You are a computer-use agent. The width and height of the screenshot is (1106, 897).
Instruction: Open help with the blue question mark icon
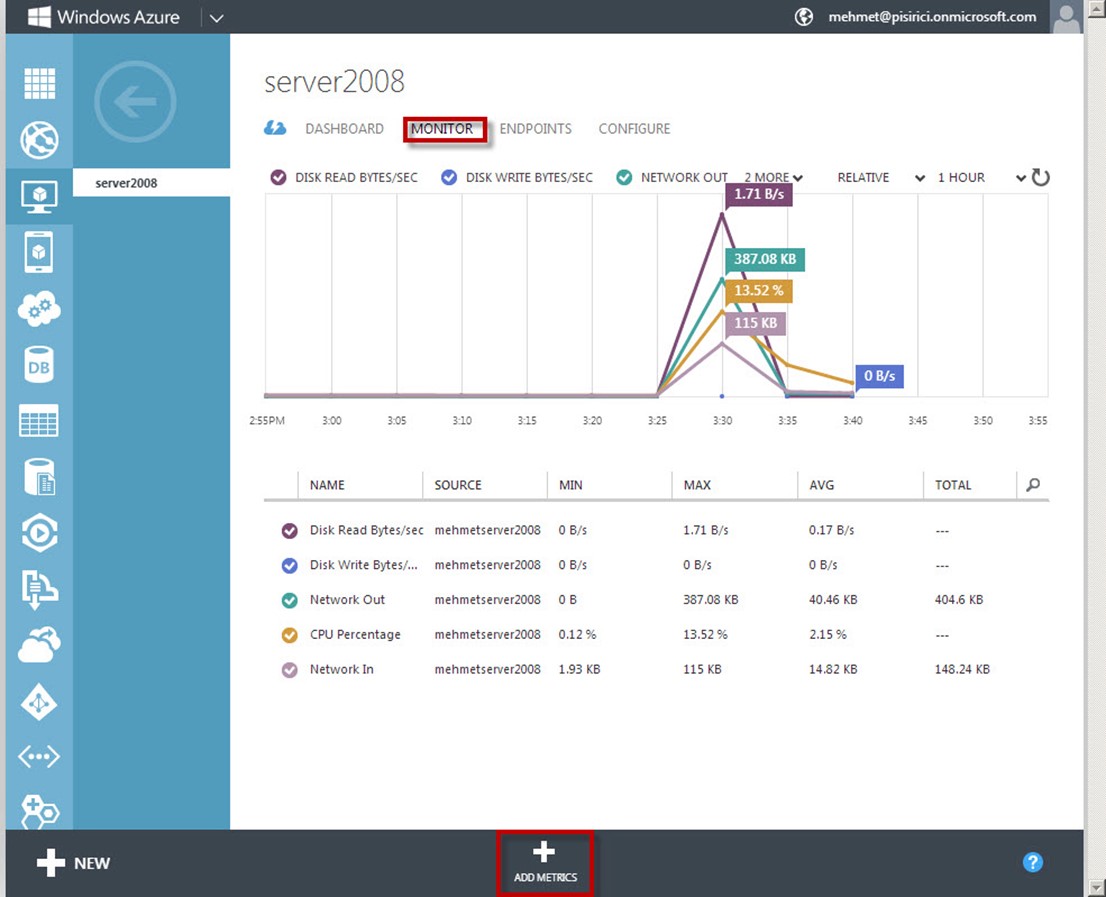point(1033,862)
